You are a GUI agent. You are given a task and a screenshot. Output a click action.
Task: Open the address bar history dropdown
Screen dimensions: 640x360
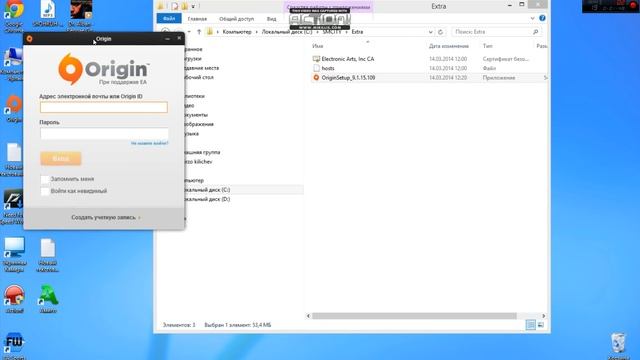click(x=430, y=32)
